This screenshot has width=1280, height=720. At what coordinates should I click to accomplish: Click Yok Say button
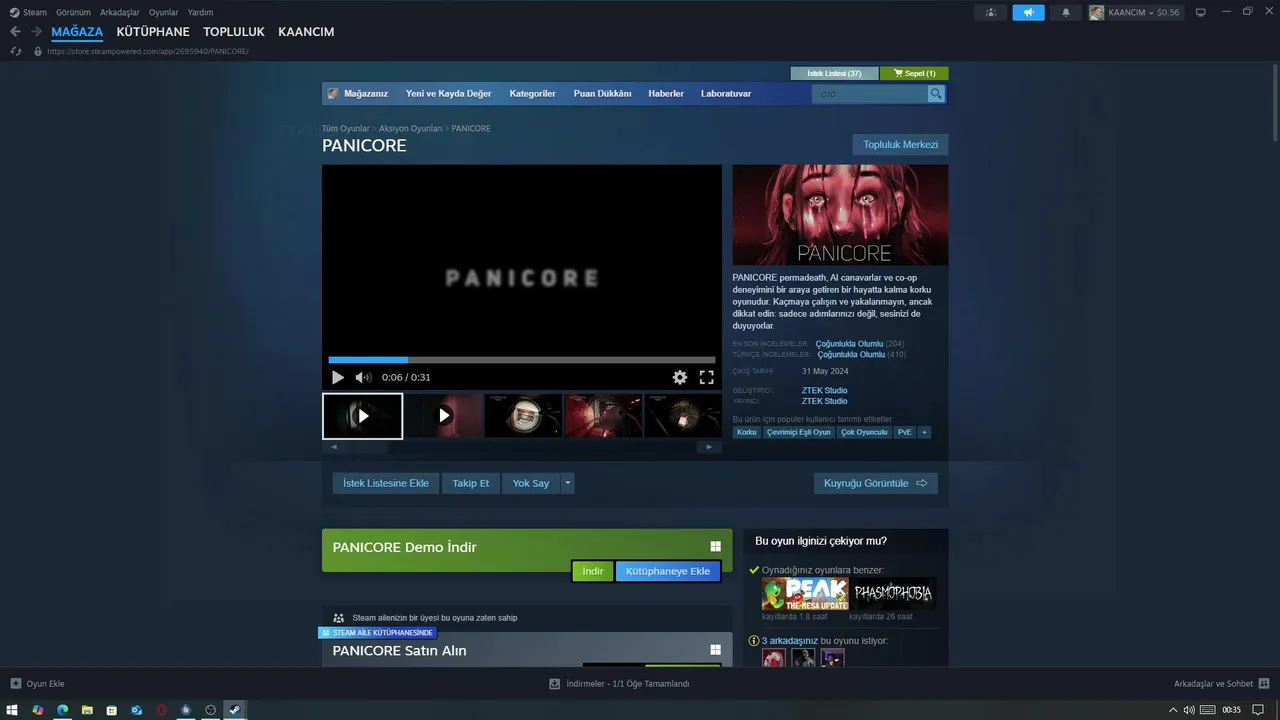(531, 483)
